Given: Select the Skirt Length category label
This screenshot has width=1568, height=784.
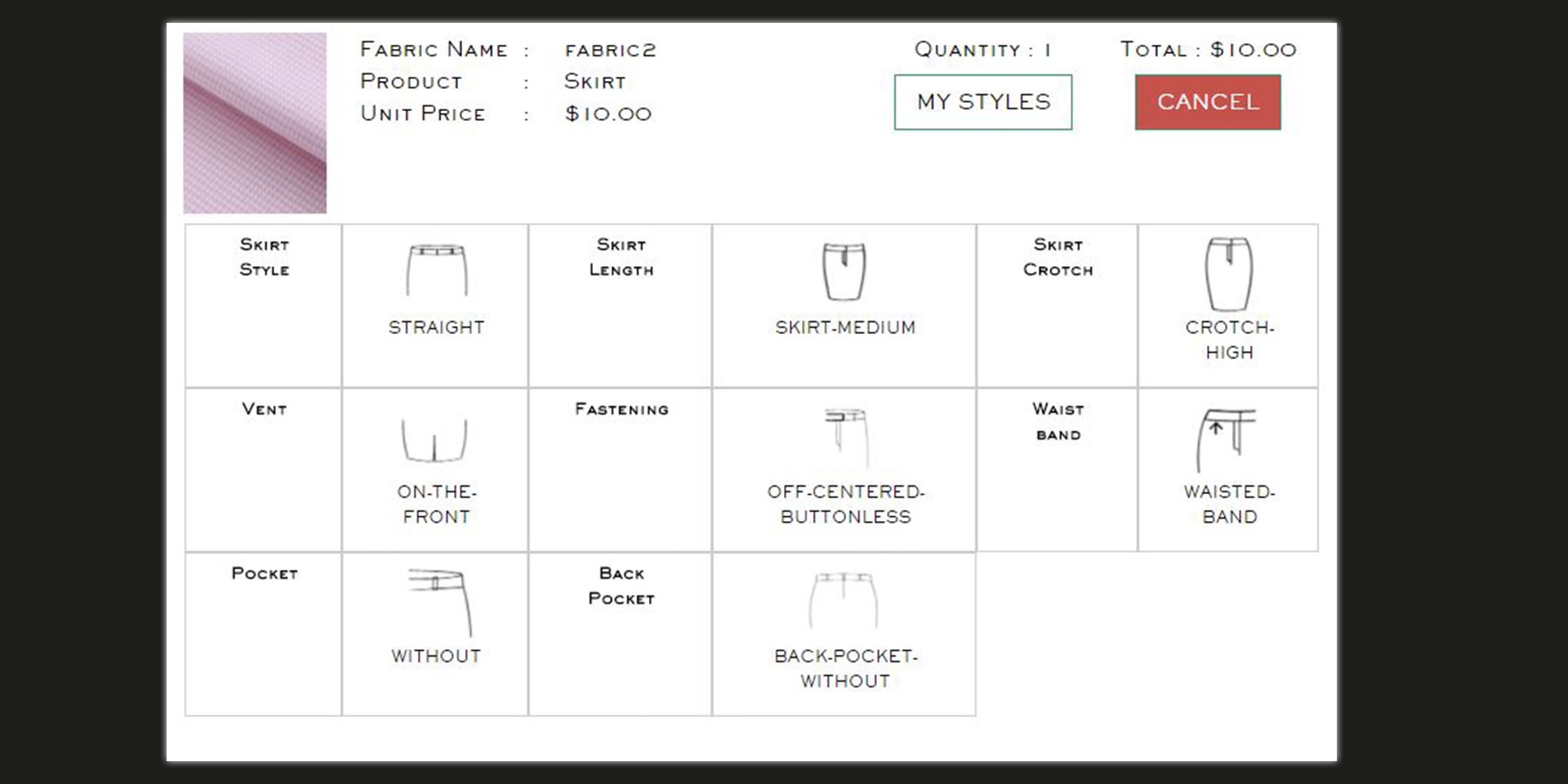Looking at the screenshot, I should tap(621, 257).
